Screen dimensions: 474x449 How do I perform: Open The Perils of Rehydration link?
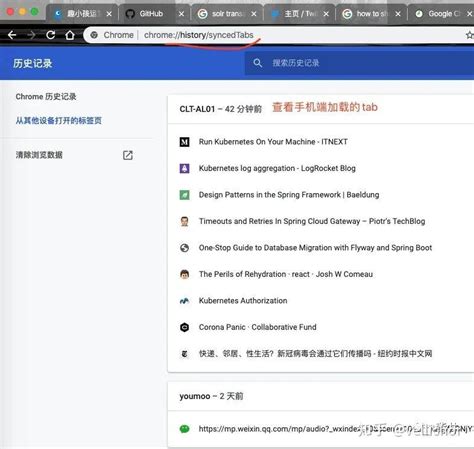(286, 274)
